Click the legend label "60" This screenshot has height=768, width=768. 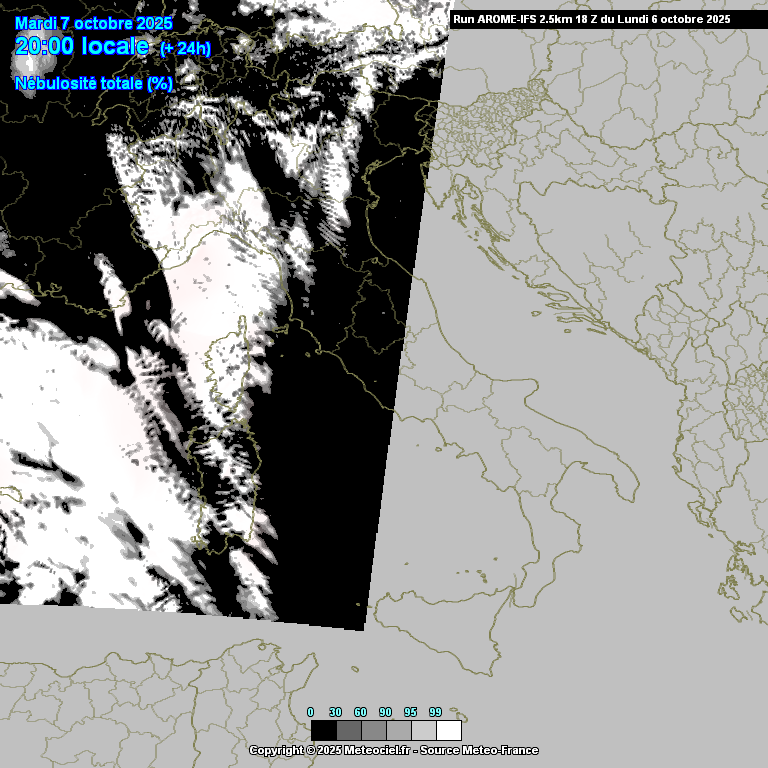360,712
